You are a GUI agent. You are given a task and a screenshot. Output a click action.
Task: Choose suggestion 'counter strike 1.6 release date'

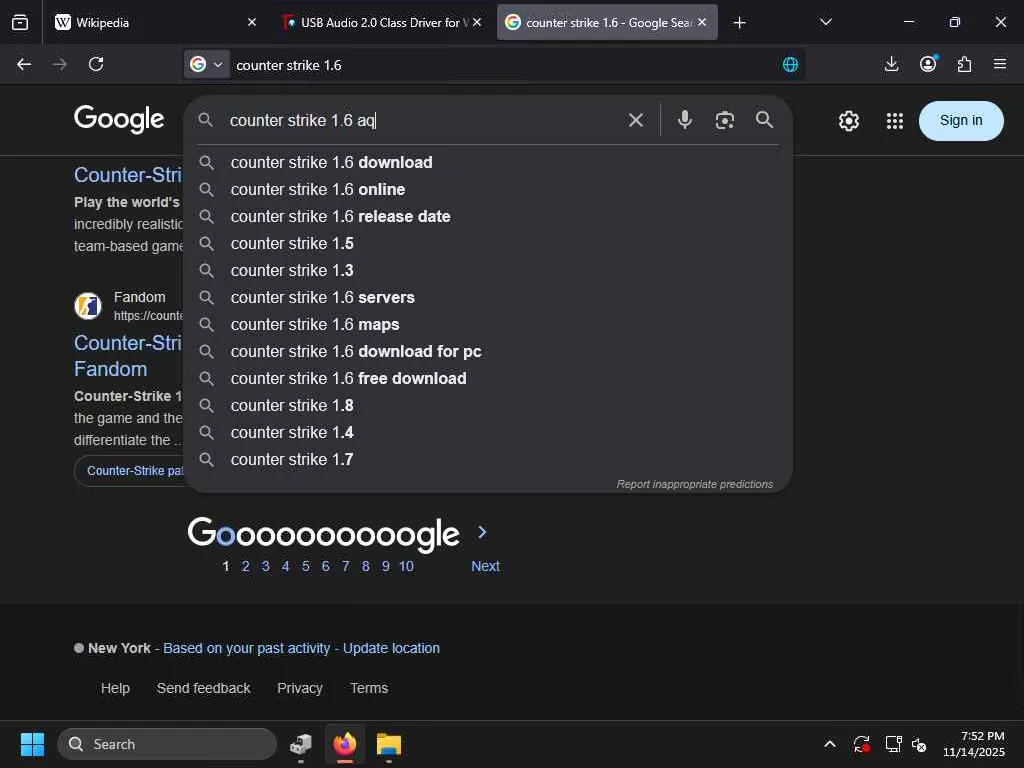488,216
